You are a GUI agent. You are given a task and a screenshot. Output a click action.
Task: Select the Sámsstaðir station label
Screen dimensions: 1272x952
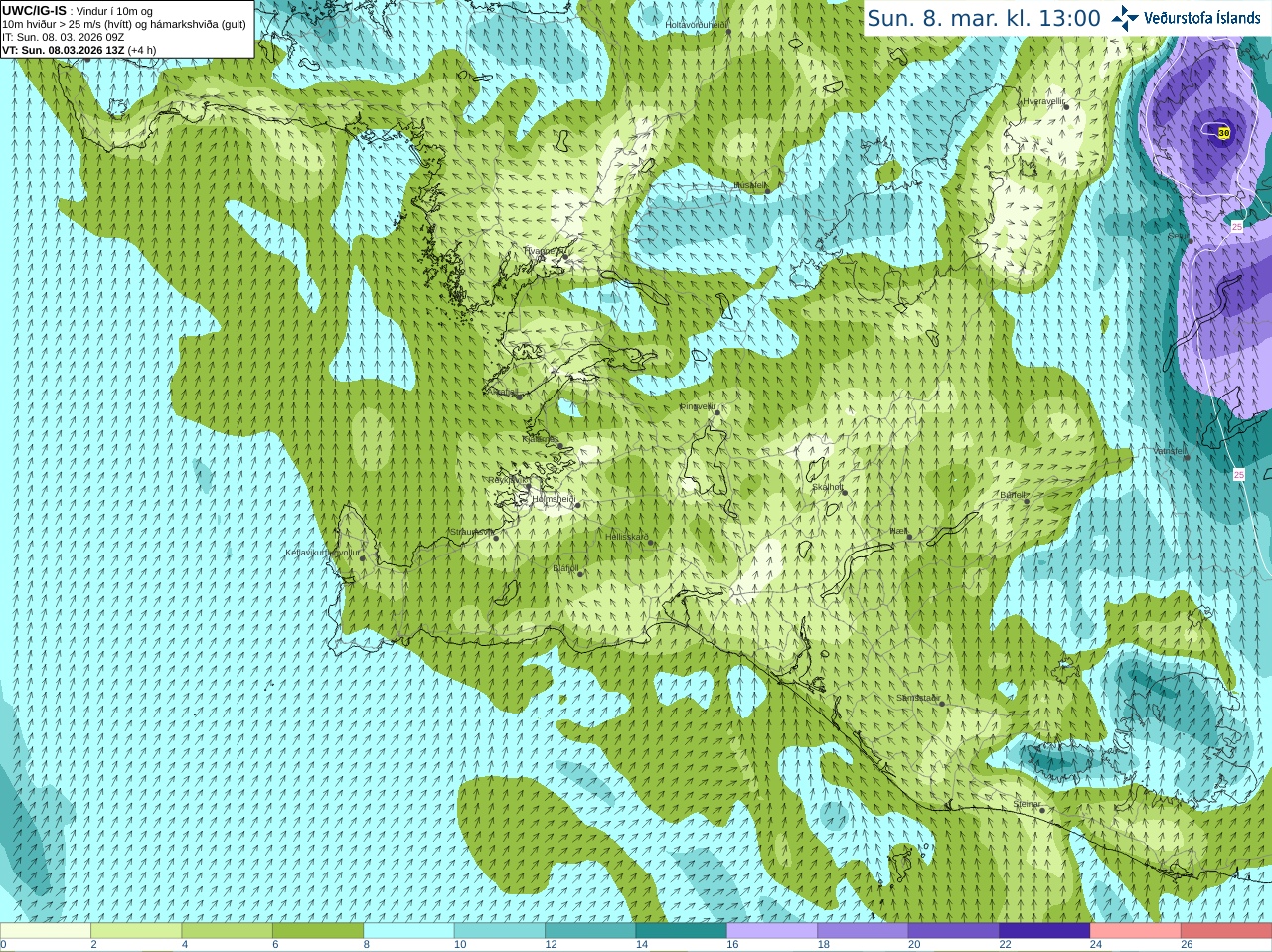pyautogui.click(x=917, y=698)
